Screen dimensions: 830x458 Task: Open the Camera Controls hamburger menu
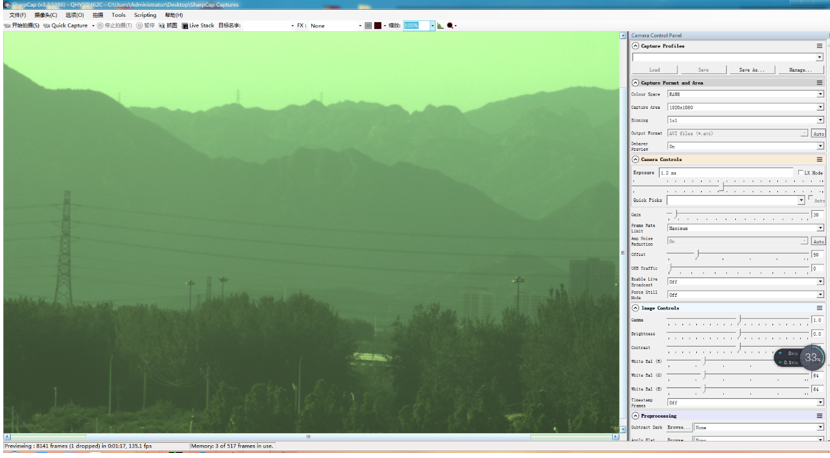819,159
